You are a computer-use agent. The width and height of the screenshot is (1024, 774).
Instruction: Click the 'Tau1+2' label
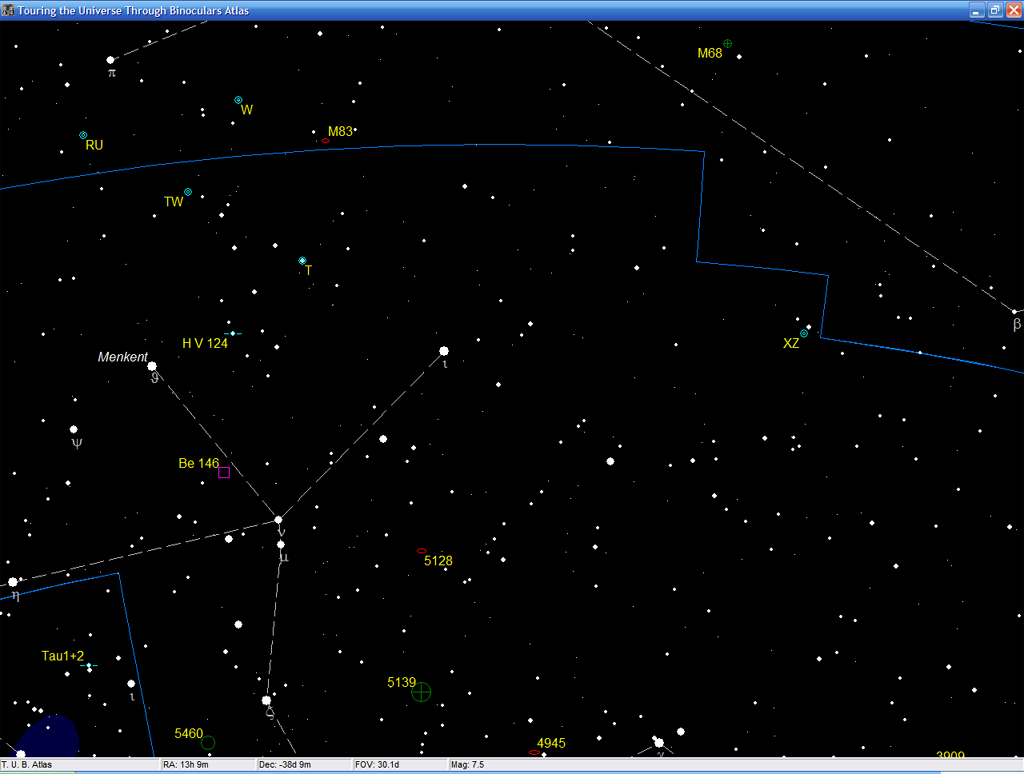63,656
